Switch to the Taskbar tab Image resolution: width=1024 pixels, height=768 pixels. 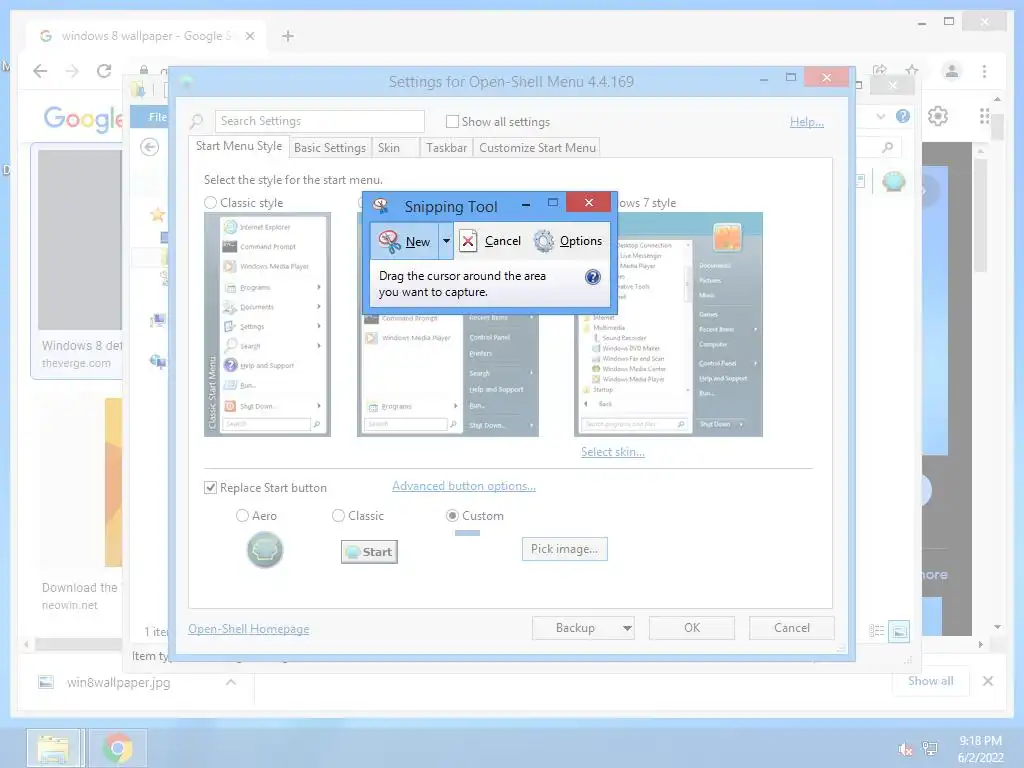point(447,148)
